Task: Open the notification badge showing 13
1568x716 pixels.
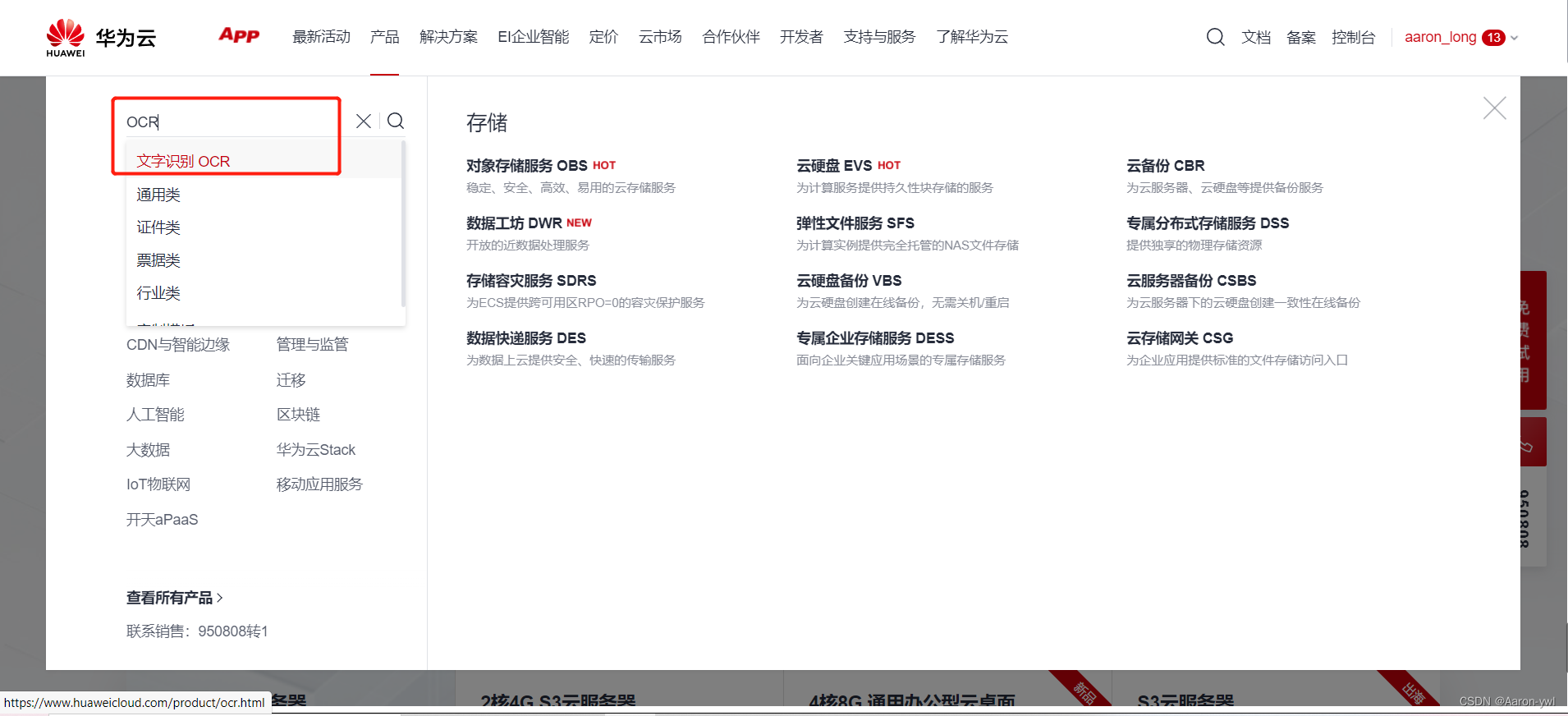Action: pos(1493,38)
